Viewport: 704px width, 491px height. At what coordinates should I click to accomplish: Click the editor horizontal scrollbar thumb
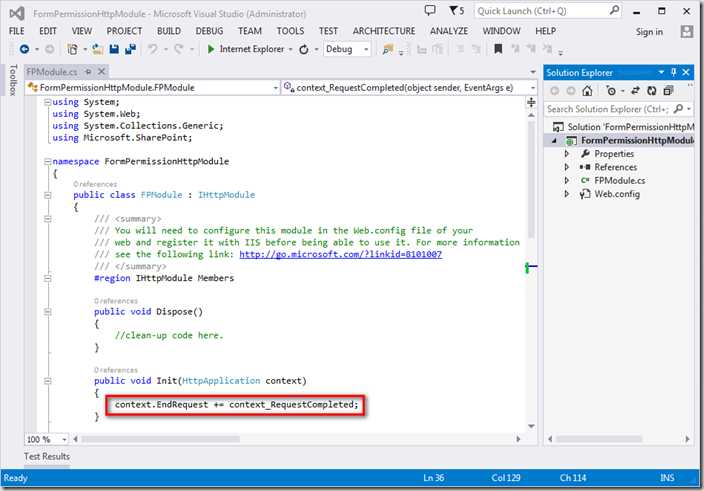161,439
